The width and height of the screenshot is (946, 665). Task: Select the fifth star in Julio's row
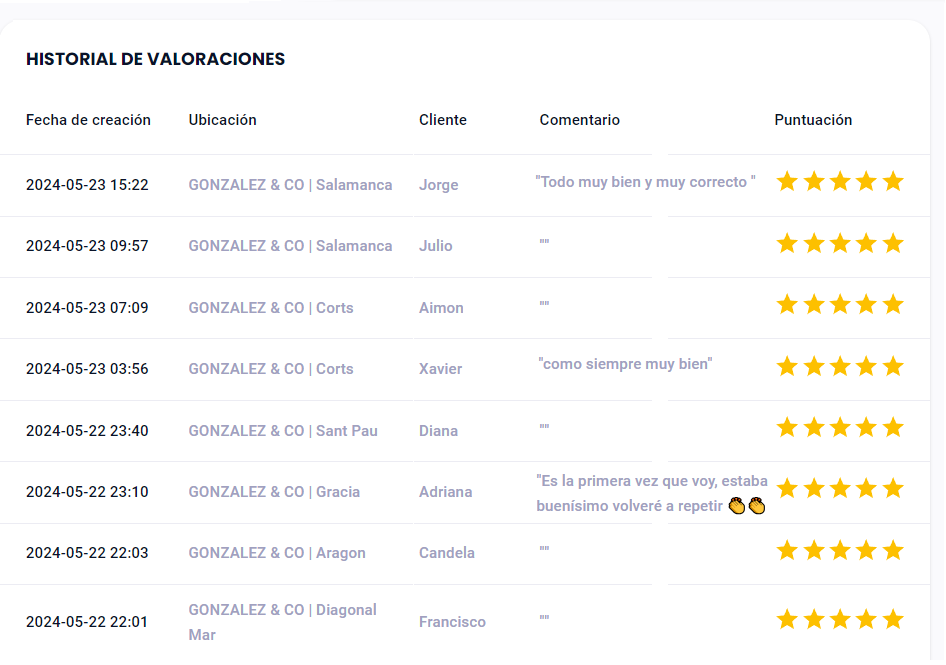pos(893,243)
